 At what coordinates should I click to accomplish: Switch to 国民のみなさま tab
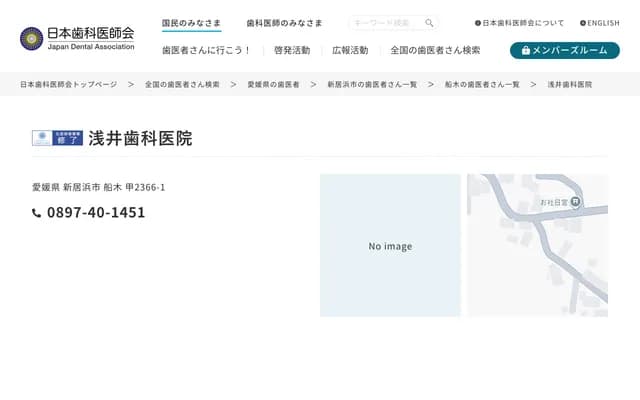point(191,22)
